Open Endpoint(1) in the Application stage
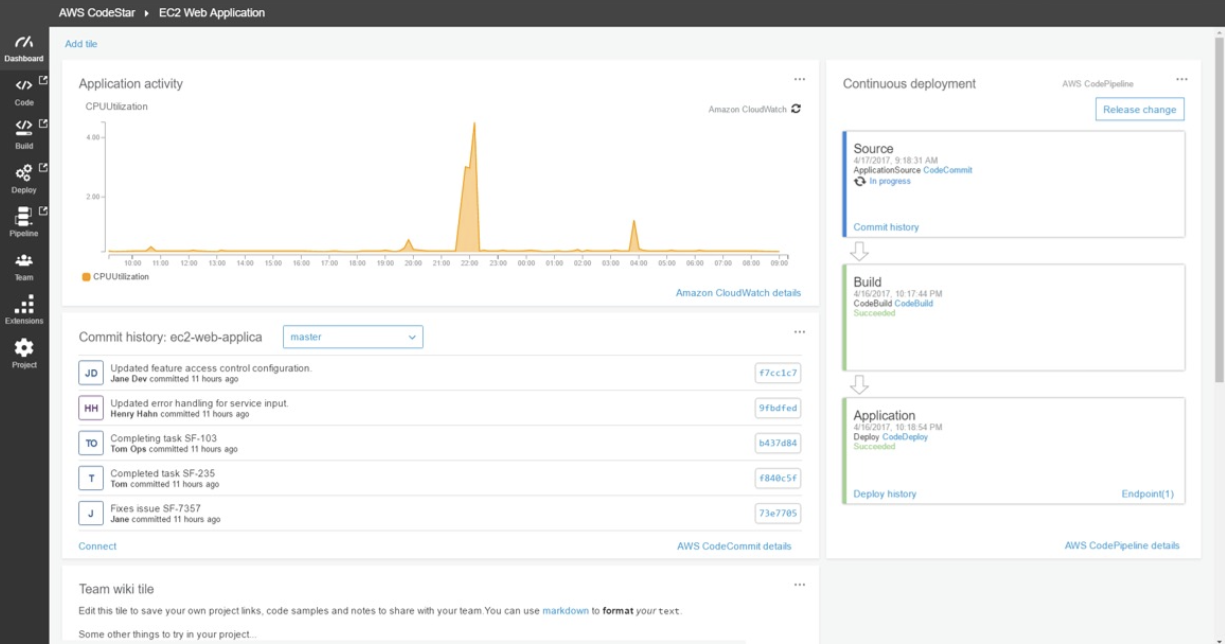 coord(1148,494)
